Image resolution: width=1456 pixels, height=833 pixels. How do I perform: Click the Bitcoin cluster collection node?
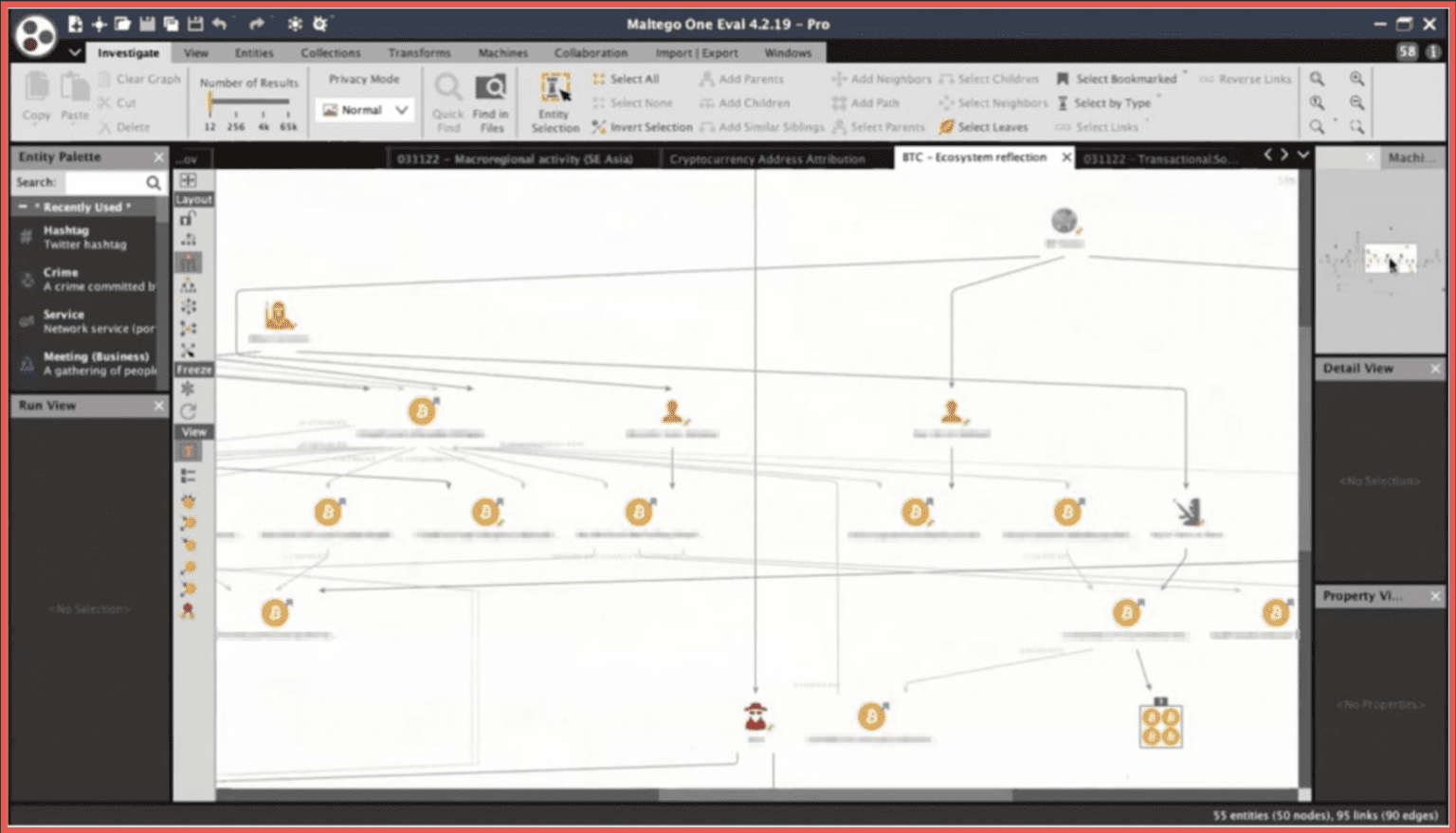1160,725
